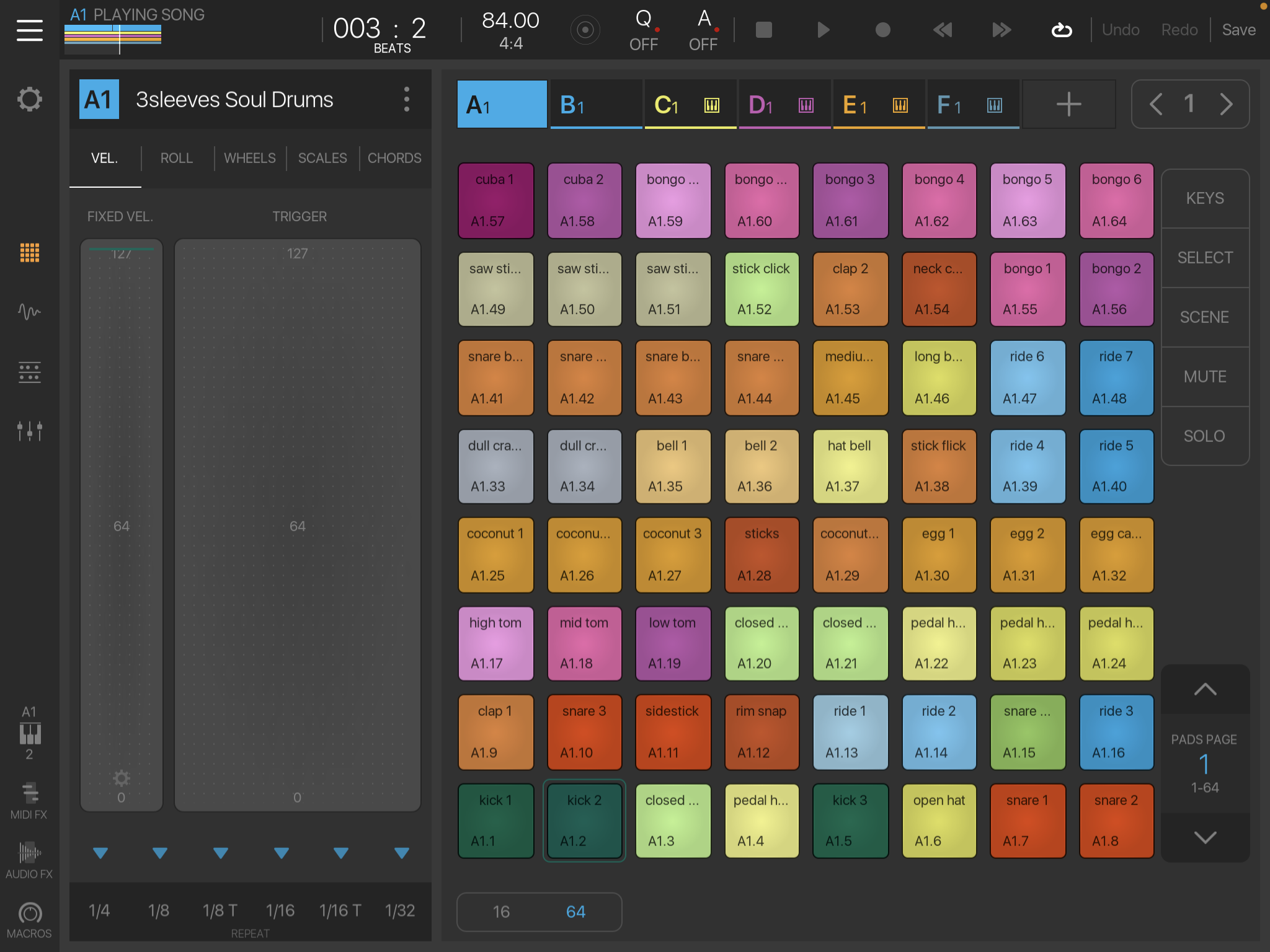Open the step sequencer grid icon
The width and height of the screenshot is (1270, 952).
tap(29, 372)
